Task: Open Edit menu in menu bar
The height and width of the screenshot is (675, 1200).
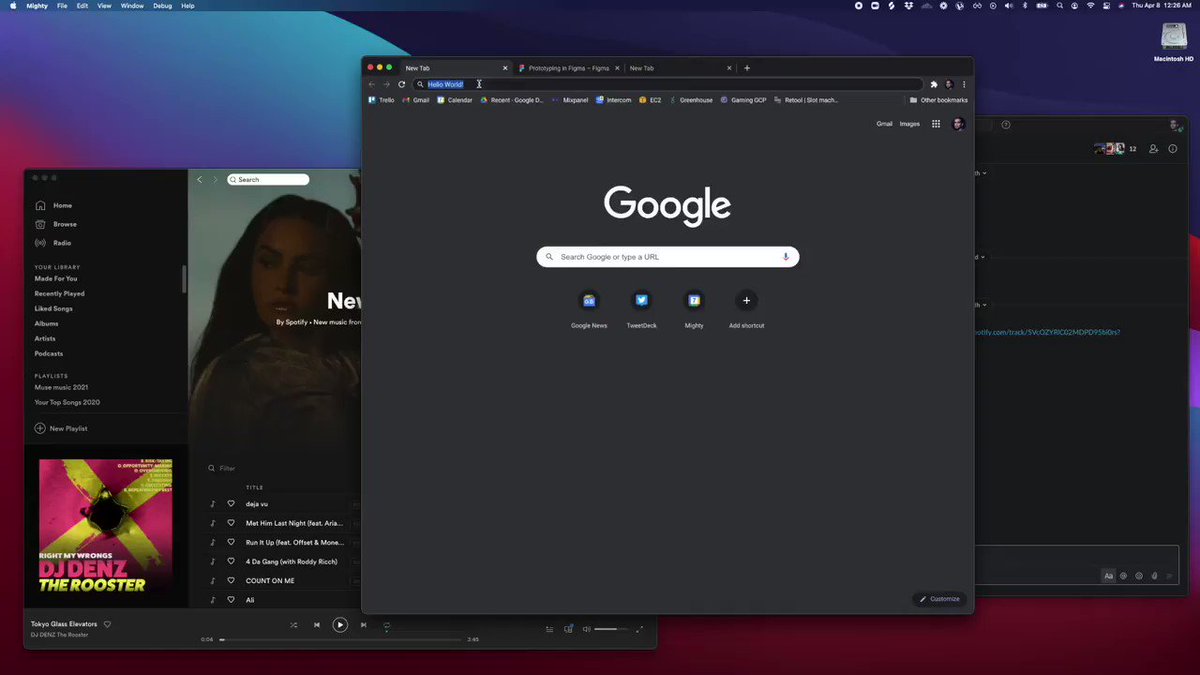Action: point(82,6)
